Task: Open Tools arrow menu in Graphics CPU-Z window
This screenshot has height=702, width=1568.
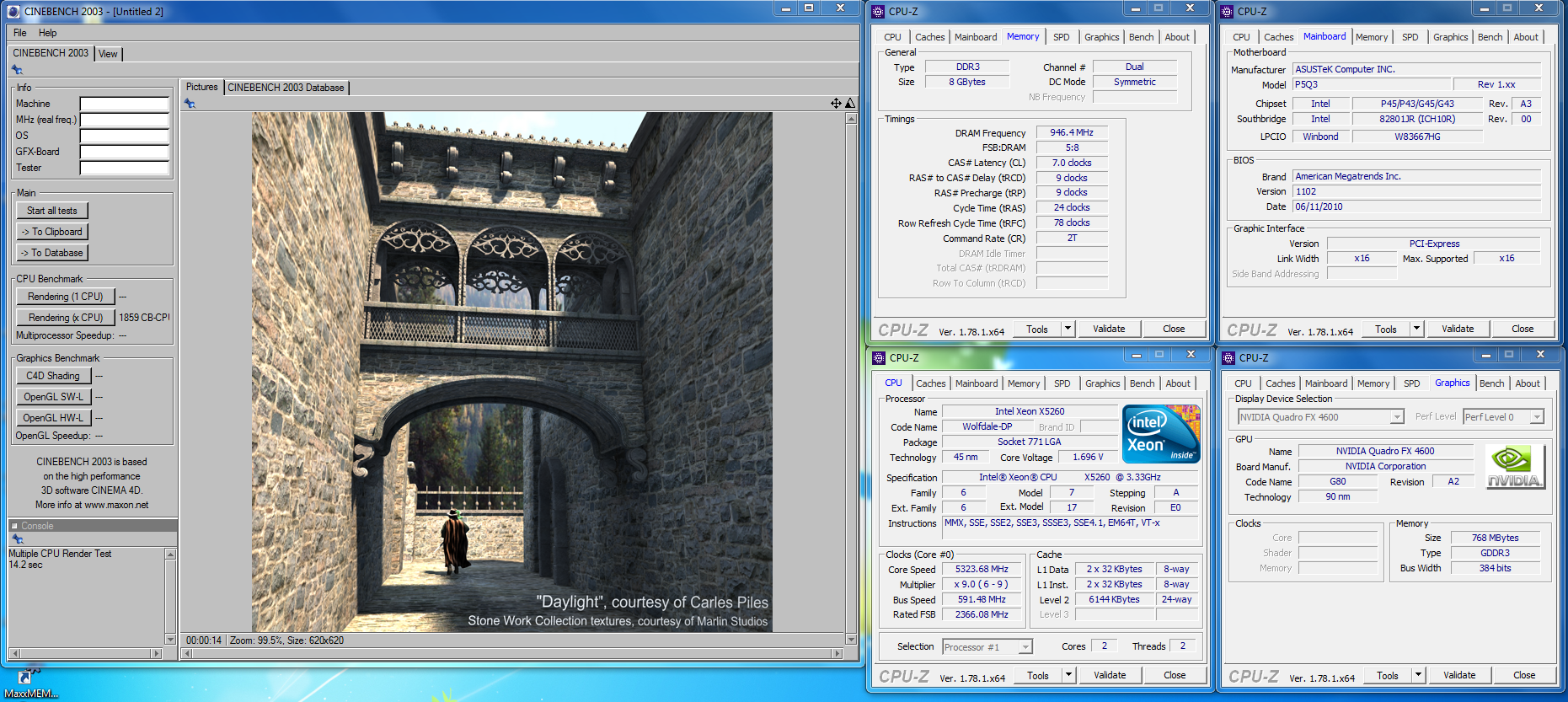Action: tap(1418, 675)
